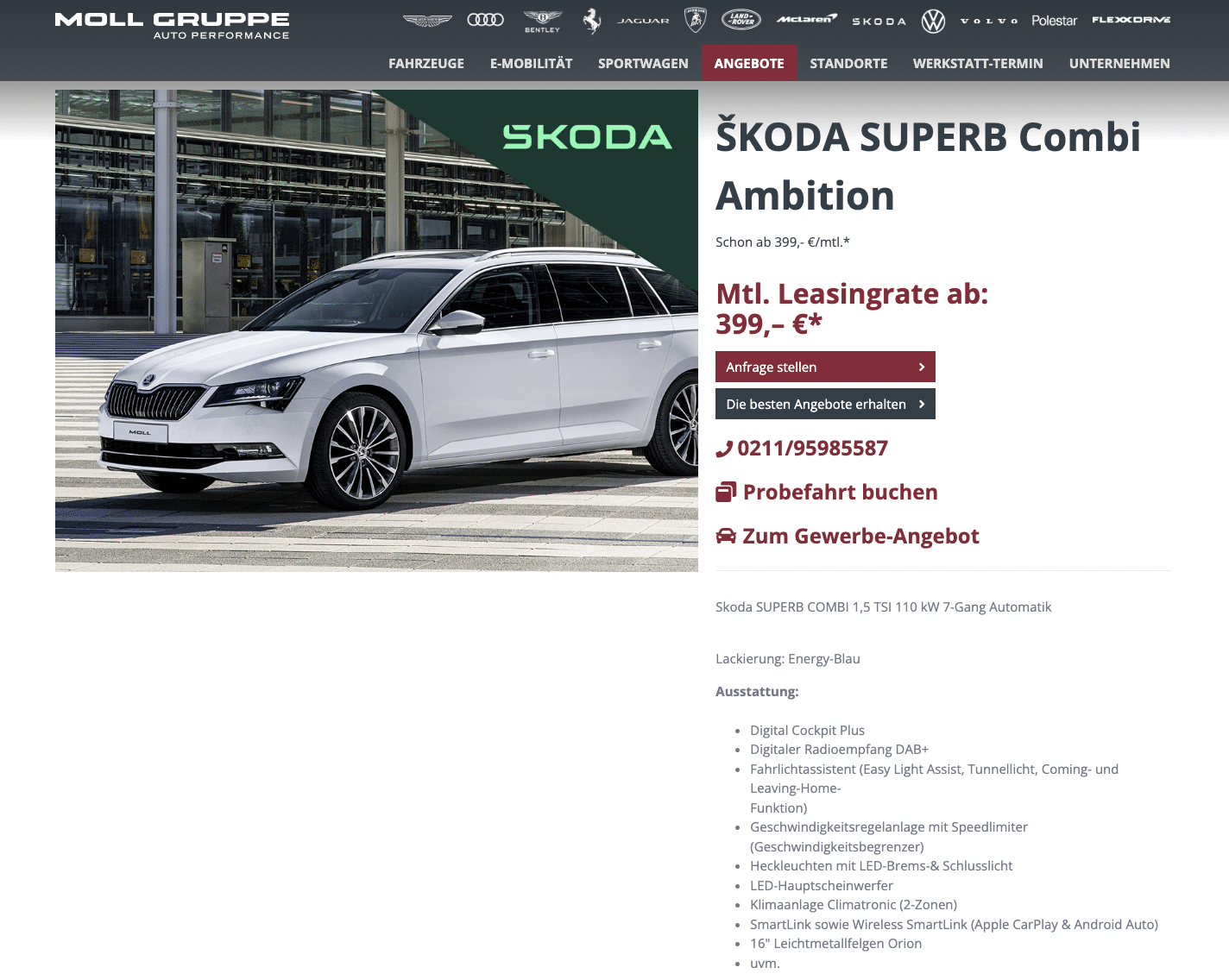Book a test drive via Probefahrt buchen
This screenshot has height=980, width=1229.
click(827, 492)
